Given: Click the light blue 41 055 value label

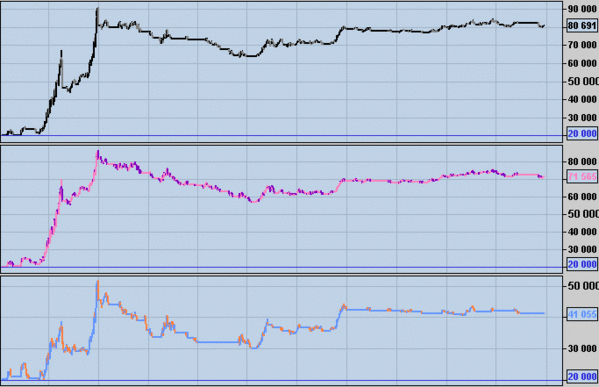Looking at the screenshot, I should (x=582, y=314).
